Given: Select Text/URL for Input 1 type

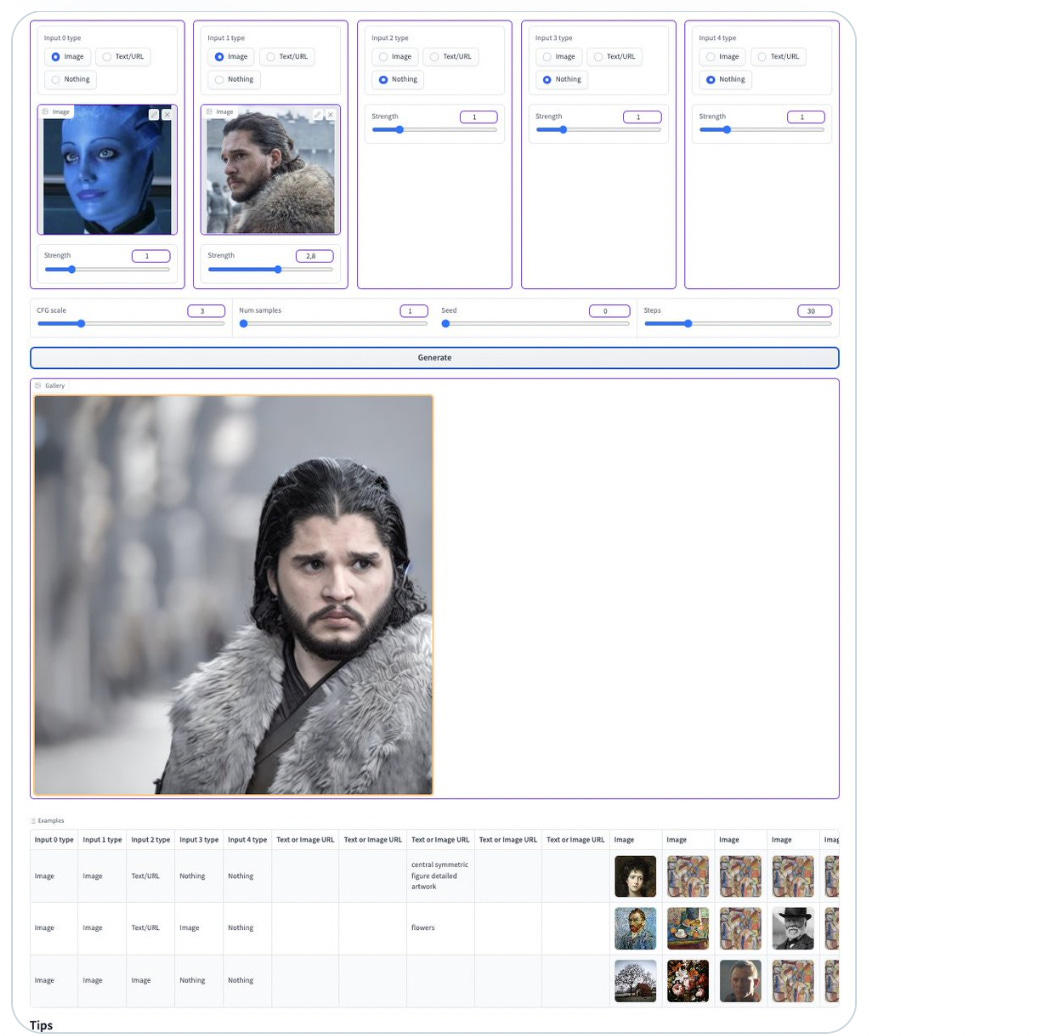Looking at the screenshot, I should (286, 57).
